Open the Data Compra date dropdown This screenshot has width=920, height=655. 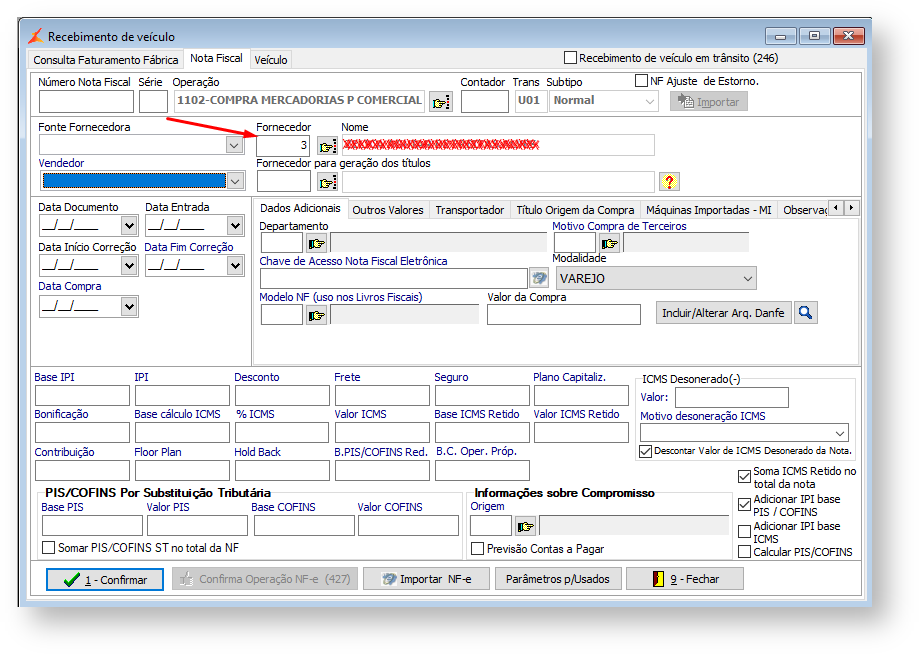[x=129, y=306]
